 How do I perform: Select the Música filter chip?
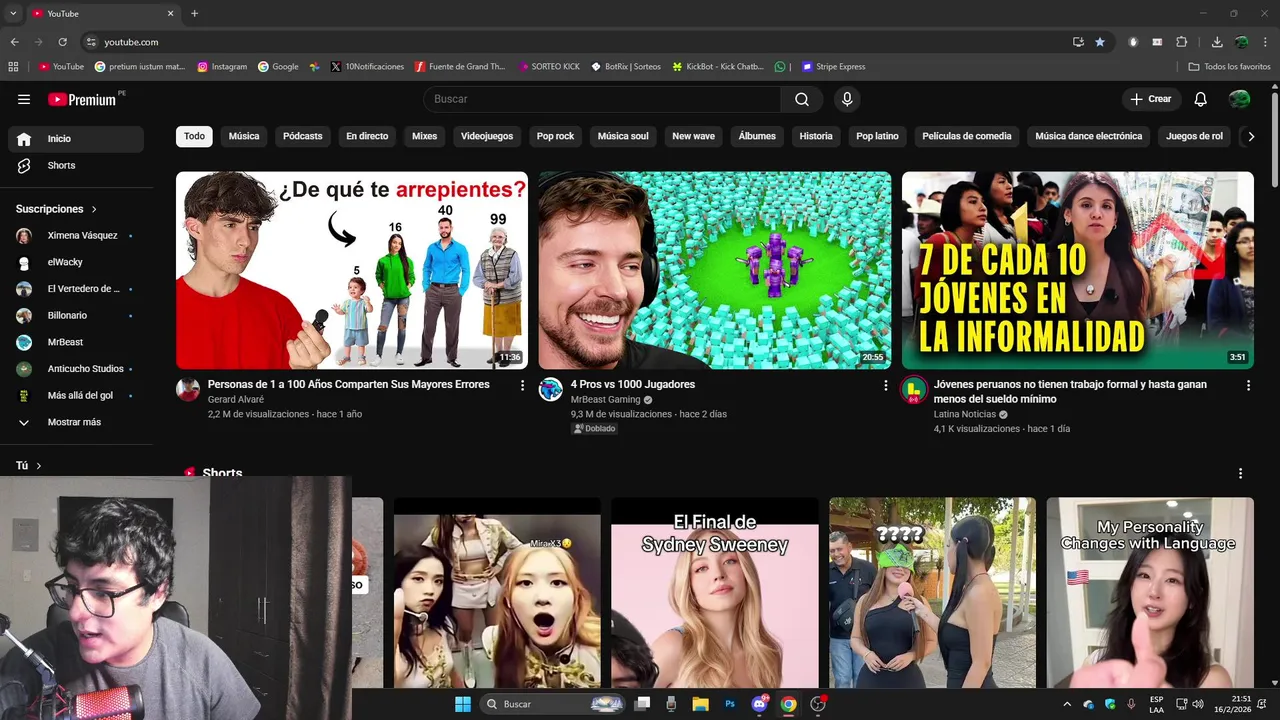(x=244, y=136)
